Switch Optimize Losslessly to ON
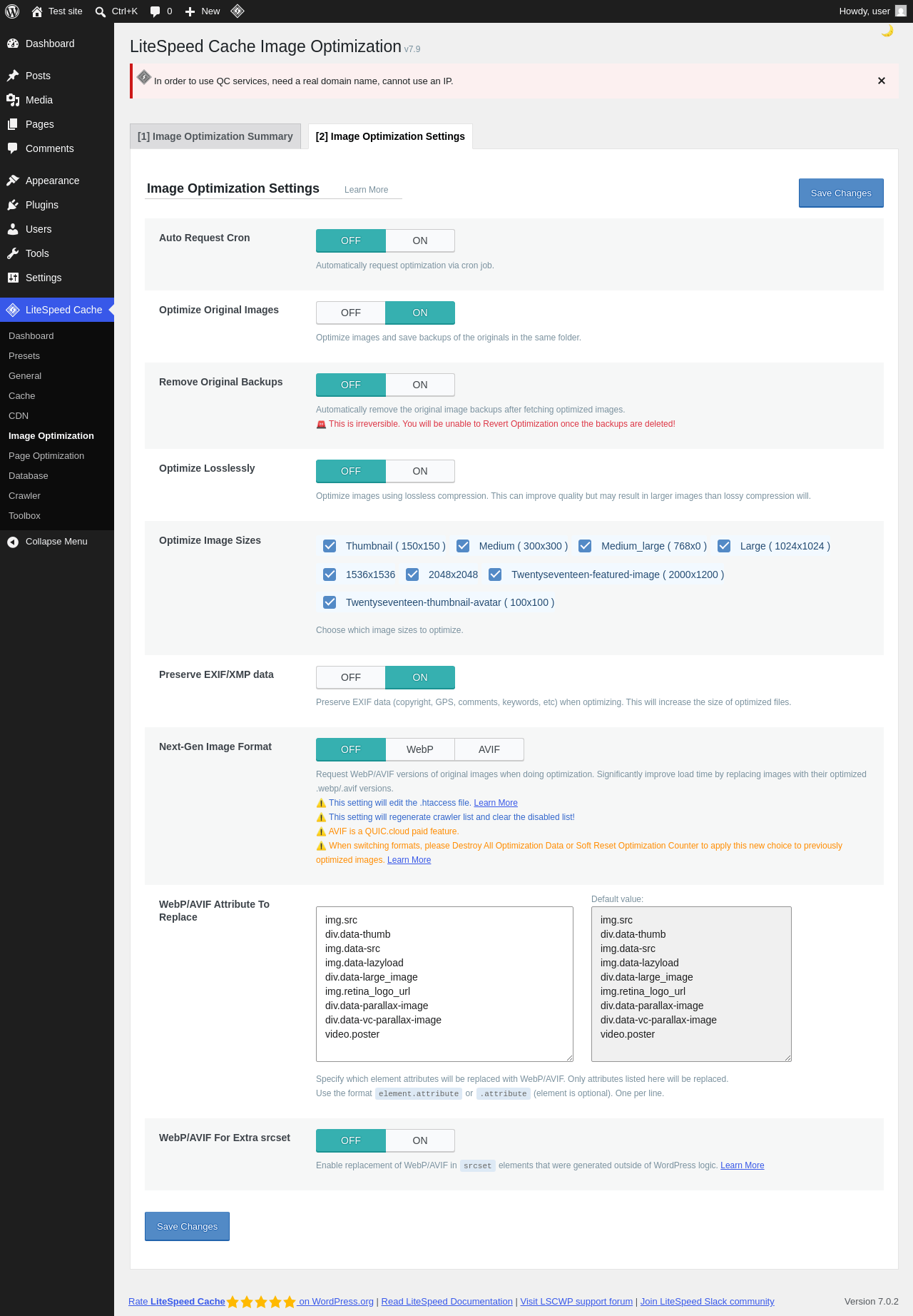This screenshot has width=913, height=1316. coord(420,471)
